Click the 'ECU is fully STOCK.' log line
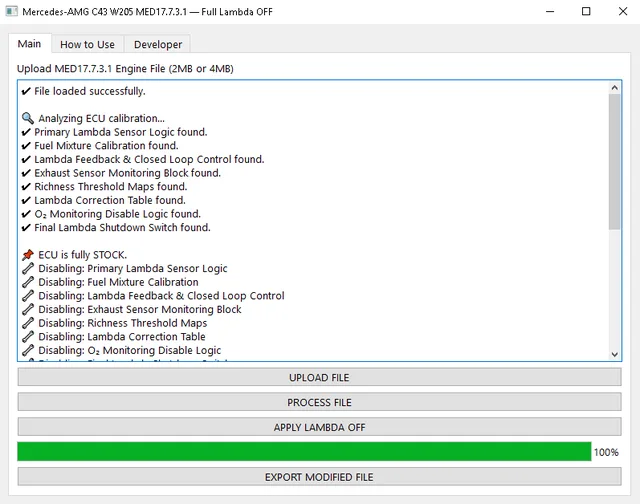This screenshot has height=504, width=640. point(82,255)
